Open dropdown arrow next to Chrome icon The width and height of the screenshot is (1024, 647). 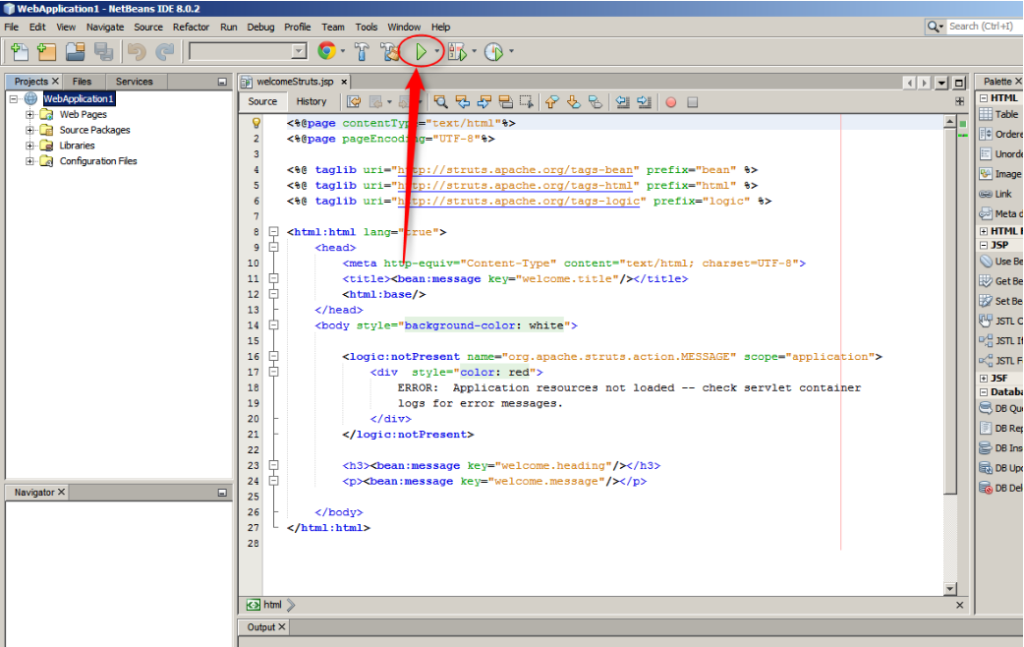pos(343,51)
